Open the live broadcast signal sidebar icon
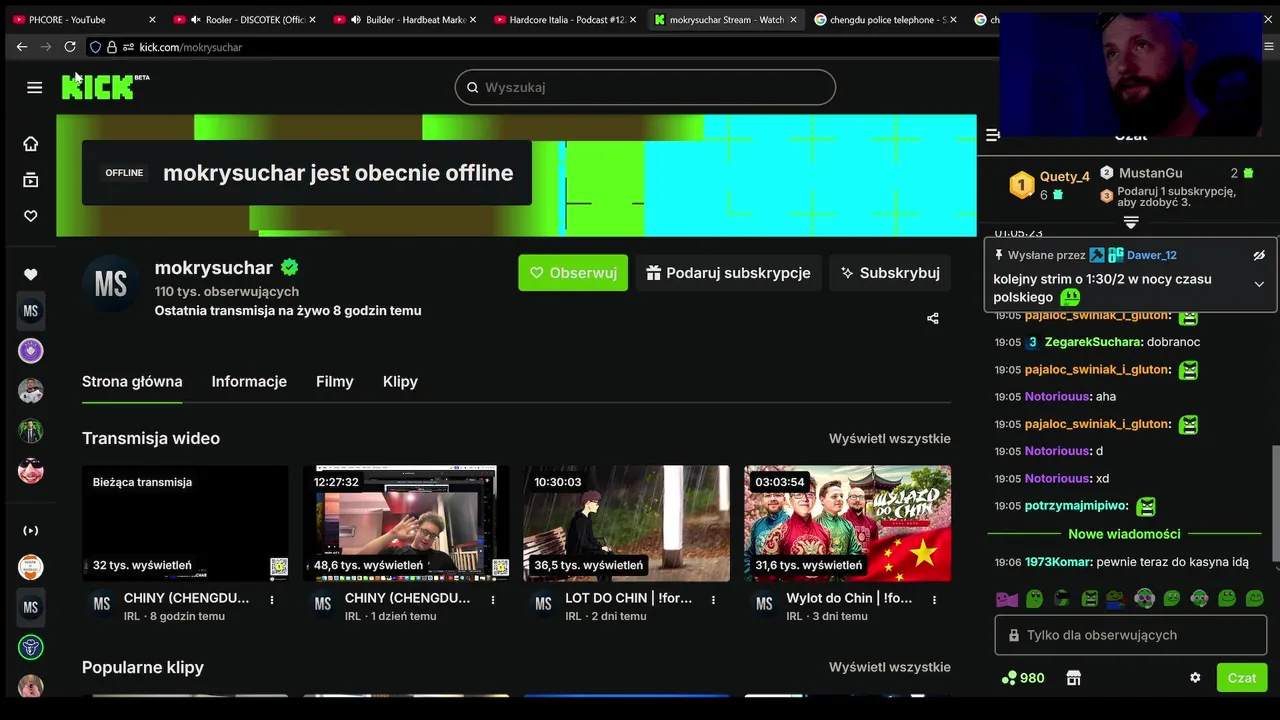 [x=31, y=531]
